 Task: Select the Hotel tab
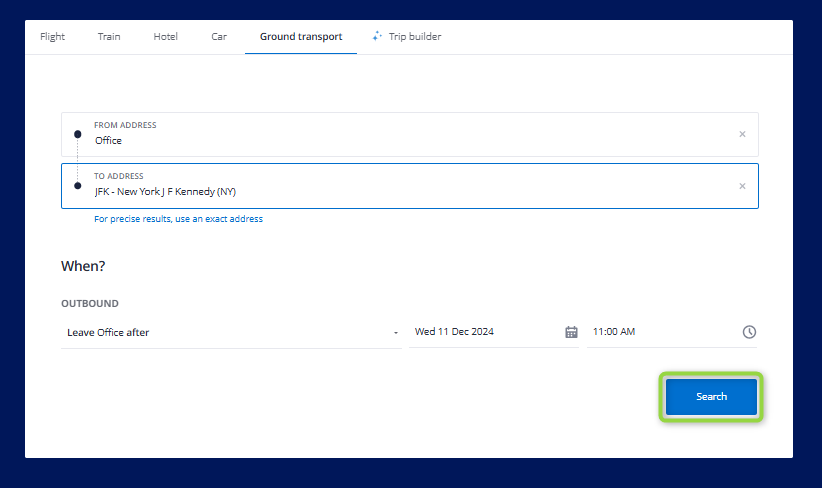click(x=166, y=37)
